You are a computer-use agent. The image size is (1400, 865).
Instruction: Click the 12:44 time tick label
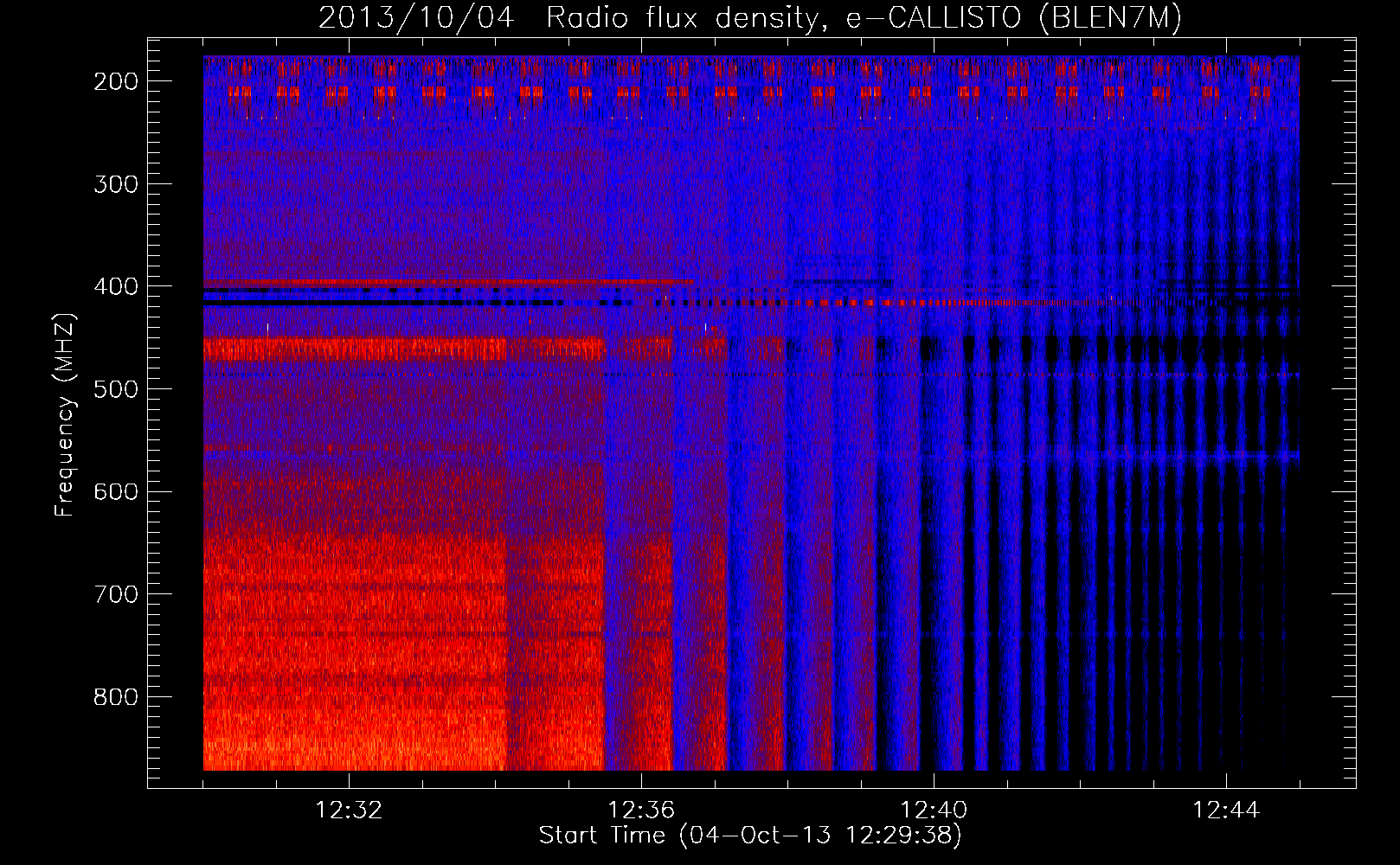point(1226,811)
